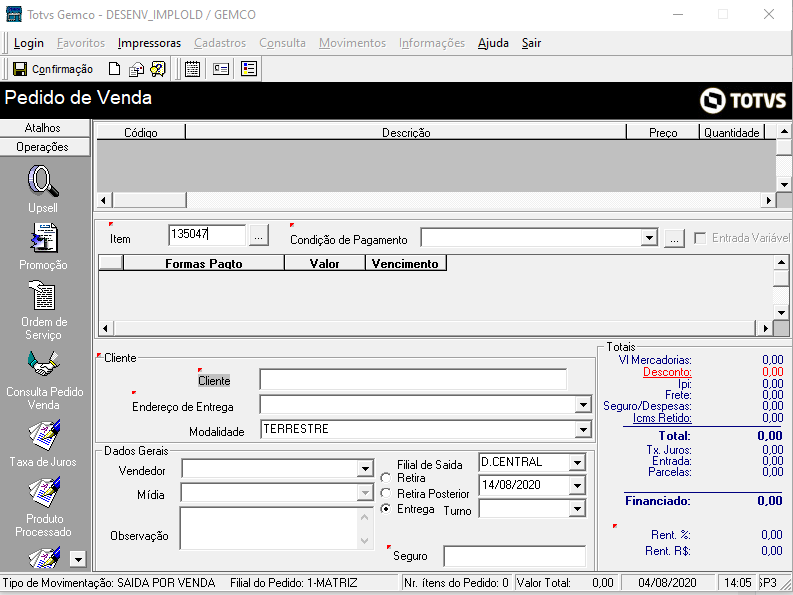
Task: Click items grid scroll up arrow
Action: [784, 132]
